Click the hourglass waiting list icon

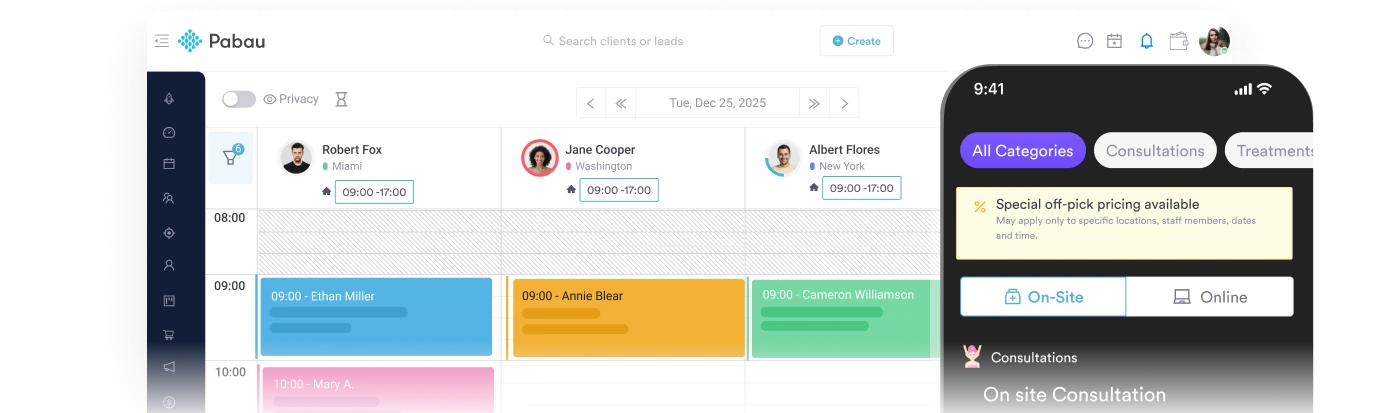click(341, 100)
